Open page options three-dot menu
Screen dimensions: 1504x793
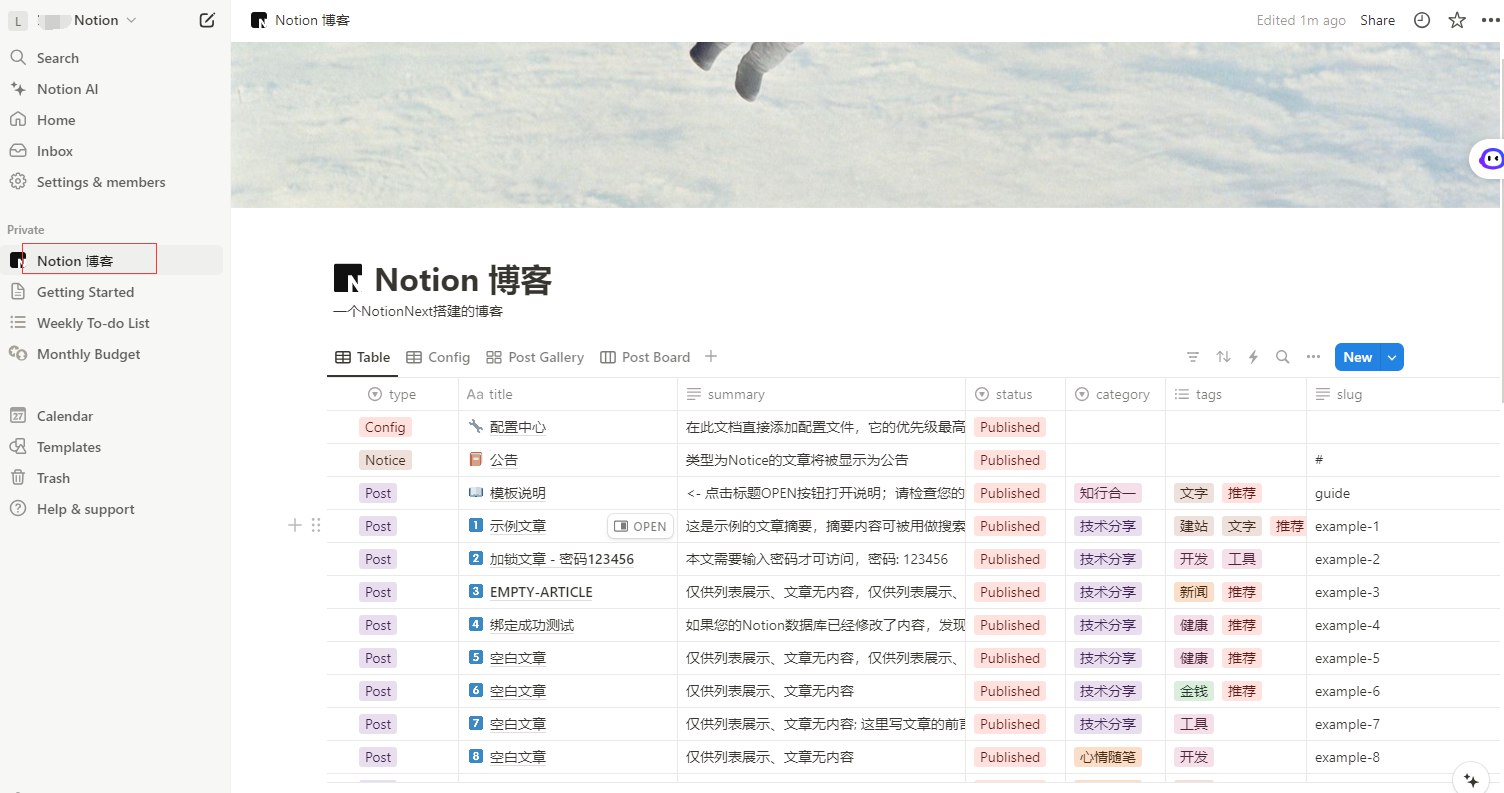[x=1490, y=20]
